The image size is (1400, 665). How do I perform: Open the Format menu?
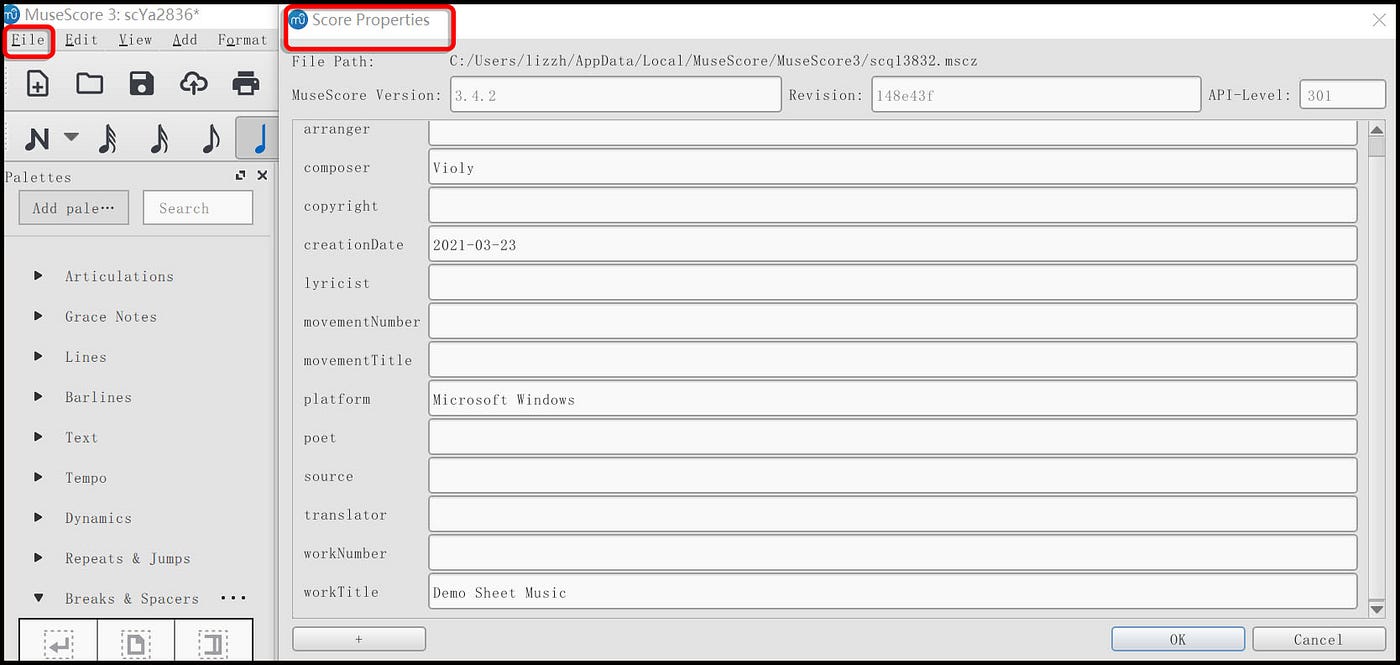tap(242, 40)
